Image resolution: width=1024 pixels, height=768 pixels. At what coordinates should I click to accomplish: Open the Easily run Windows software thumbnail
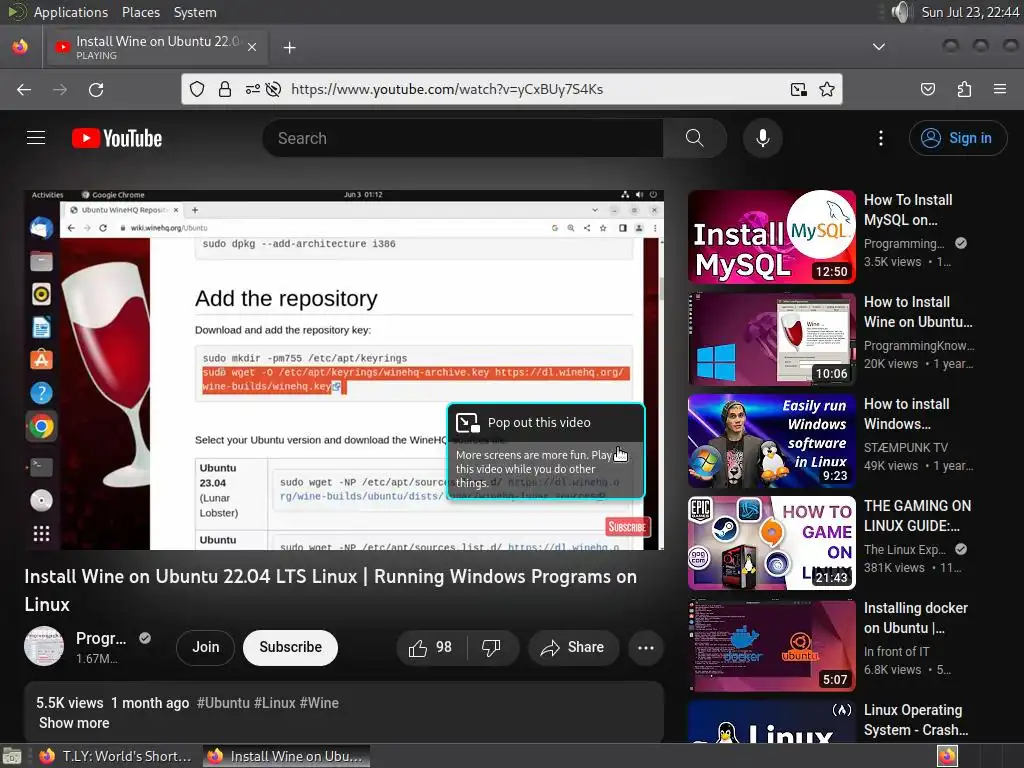coord(771,441)
